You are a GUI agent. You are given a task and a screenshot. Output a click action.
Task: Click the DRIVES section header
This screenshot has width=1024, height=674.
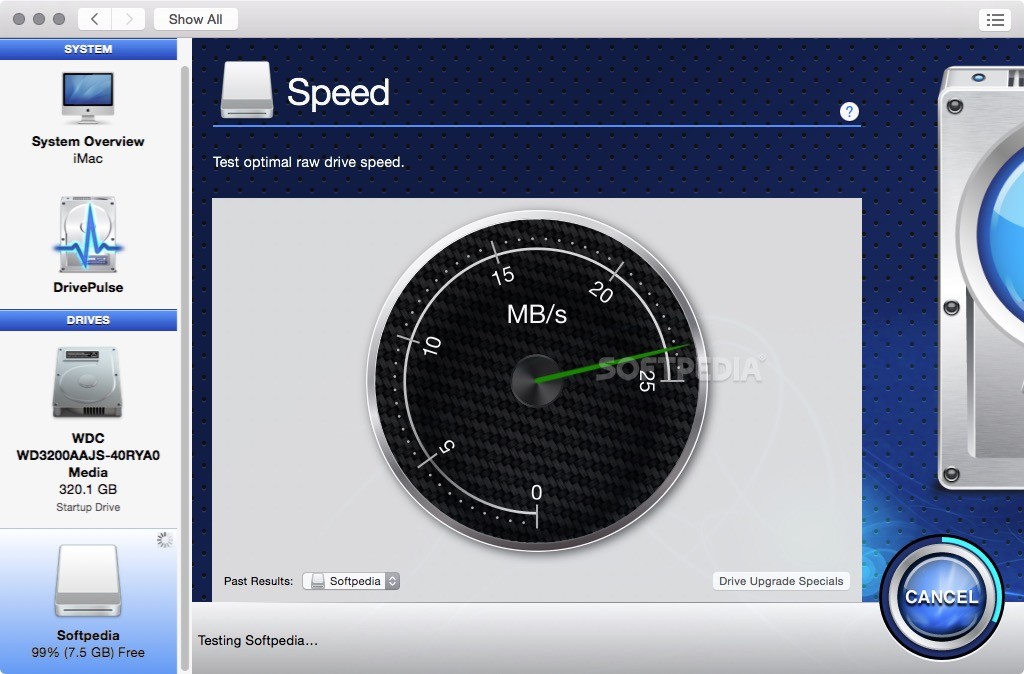(x=88, y=320)
